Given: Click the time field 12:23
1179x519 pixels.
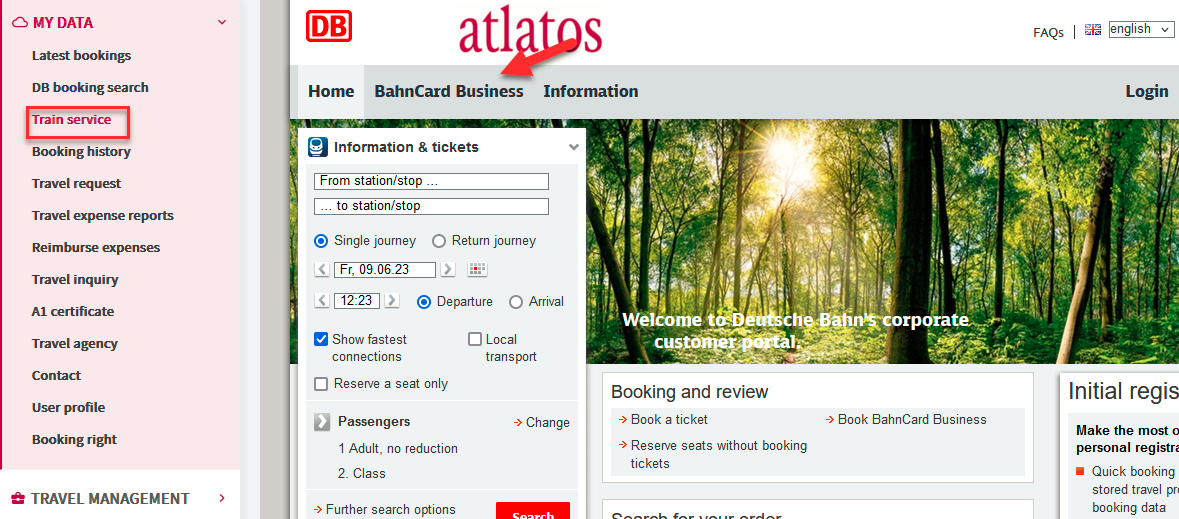Looking at the screenshot, I should (x=357, y=301).
